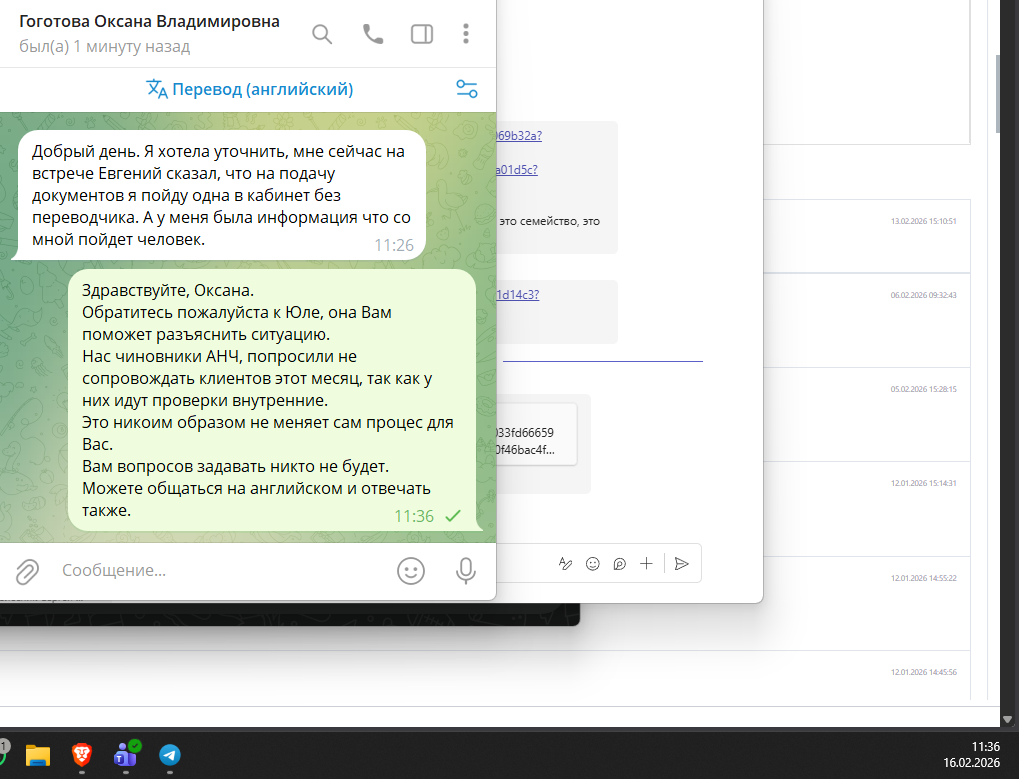
Task: Focus the Сообщение... message field
Action: coord(221,570)
